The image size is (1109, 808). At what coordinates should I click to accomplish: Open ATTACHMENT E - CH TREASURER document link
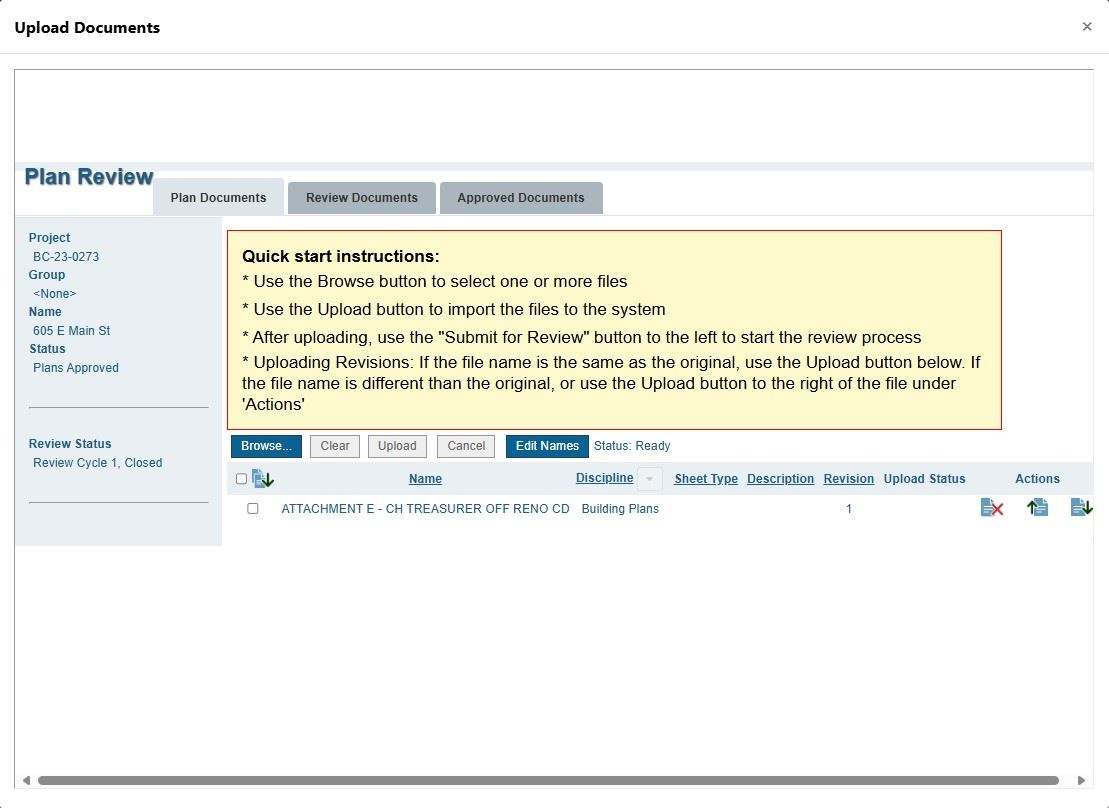(425, 509)
